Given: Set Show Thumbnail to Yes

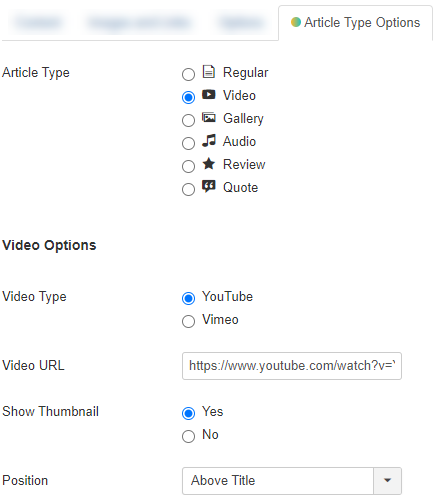Looking at the screenshot, I should (x=188, y=413).
